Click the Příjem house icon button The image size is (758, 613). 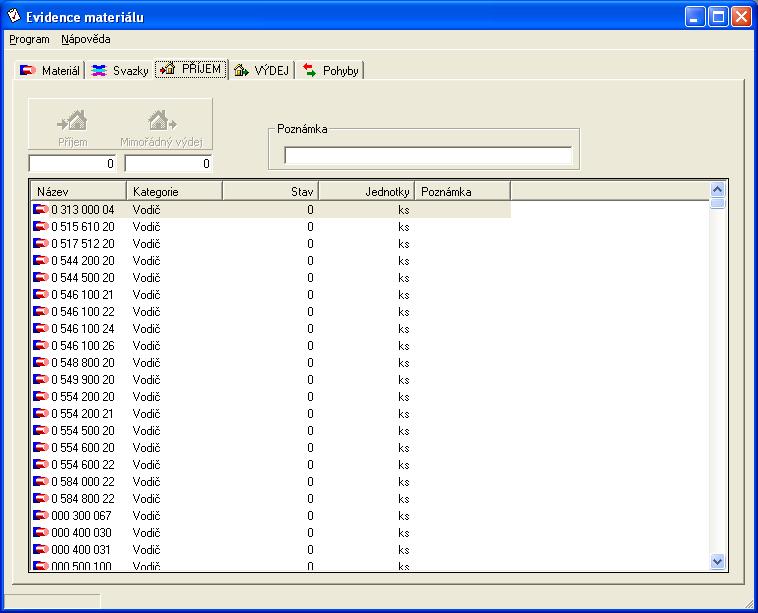coord(72,125)
